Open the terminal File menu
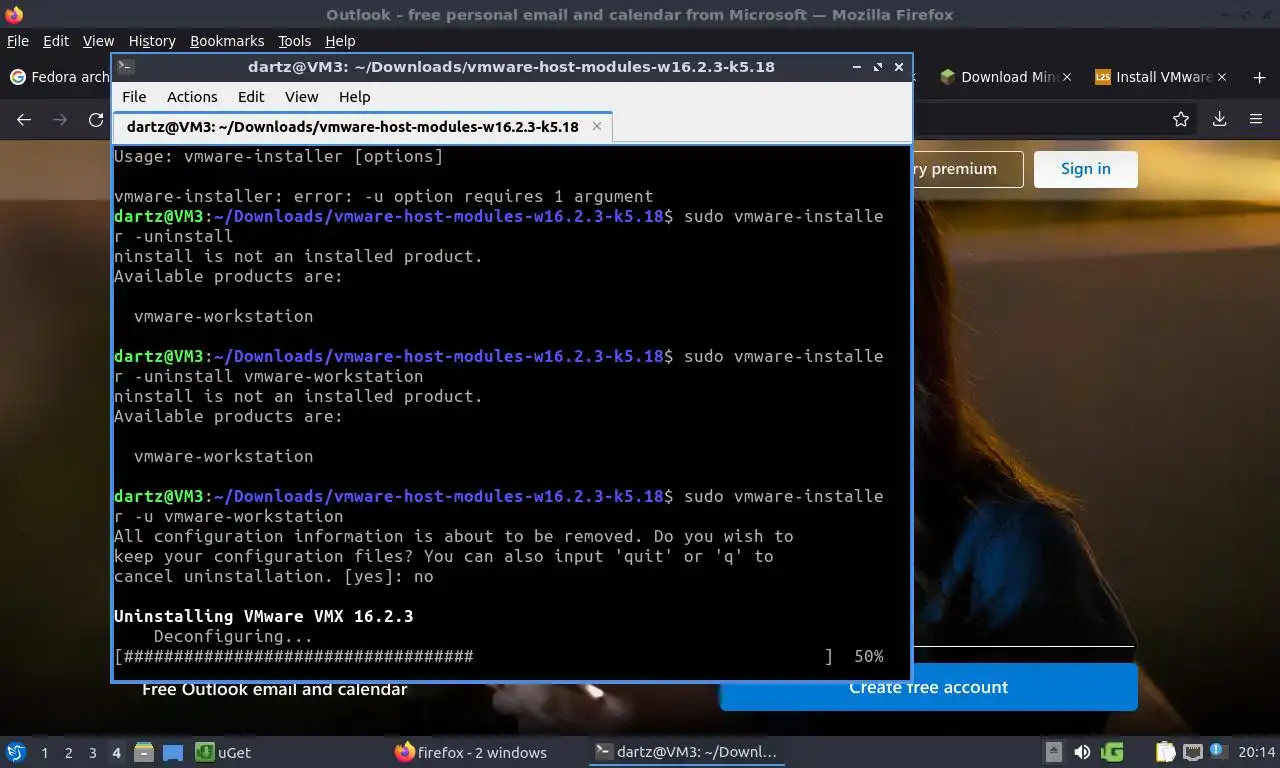The image size is (1280, 768). coord(134,97)
